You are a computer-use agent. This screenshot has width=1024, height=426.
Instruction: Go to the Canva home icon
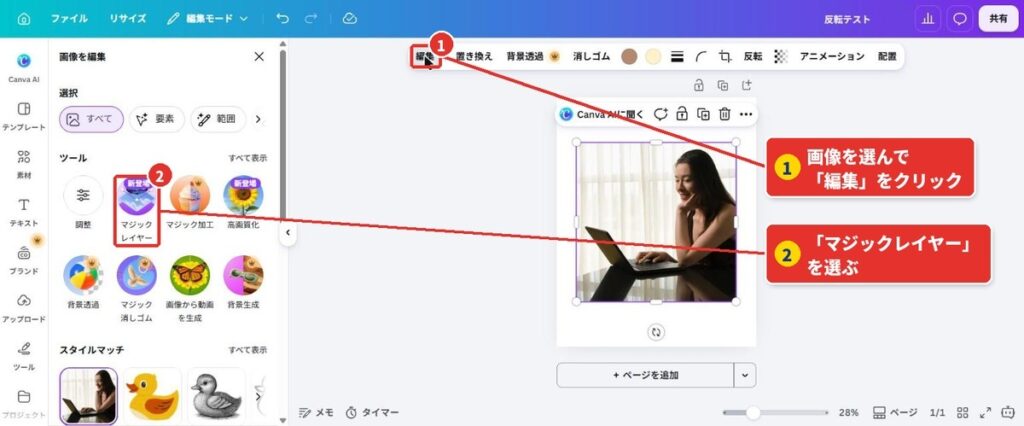tap(24, 19)
